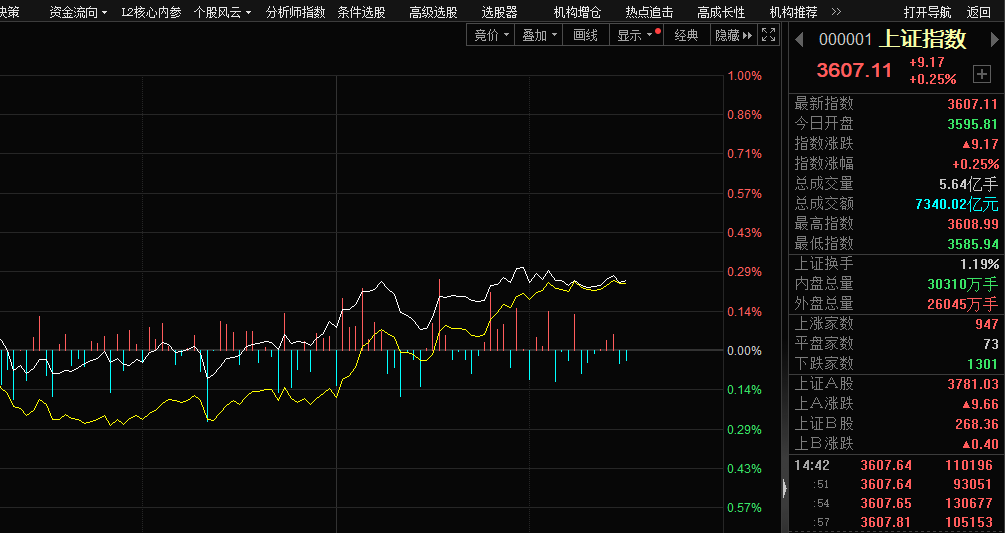Show more menu items with the >> chevron

836,12
